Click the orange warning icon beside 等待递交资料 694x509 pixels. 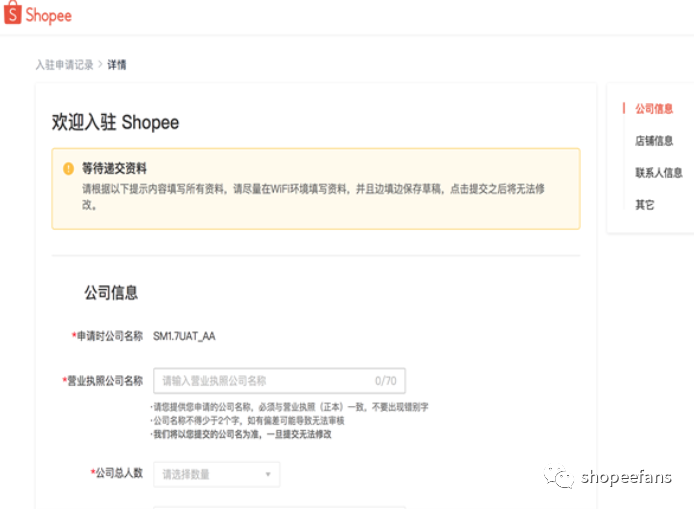pos(69,169)
